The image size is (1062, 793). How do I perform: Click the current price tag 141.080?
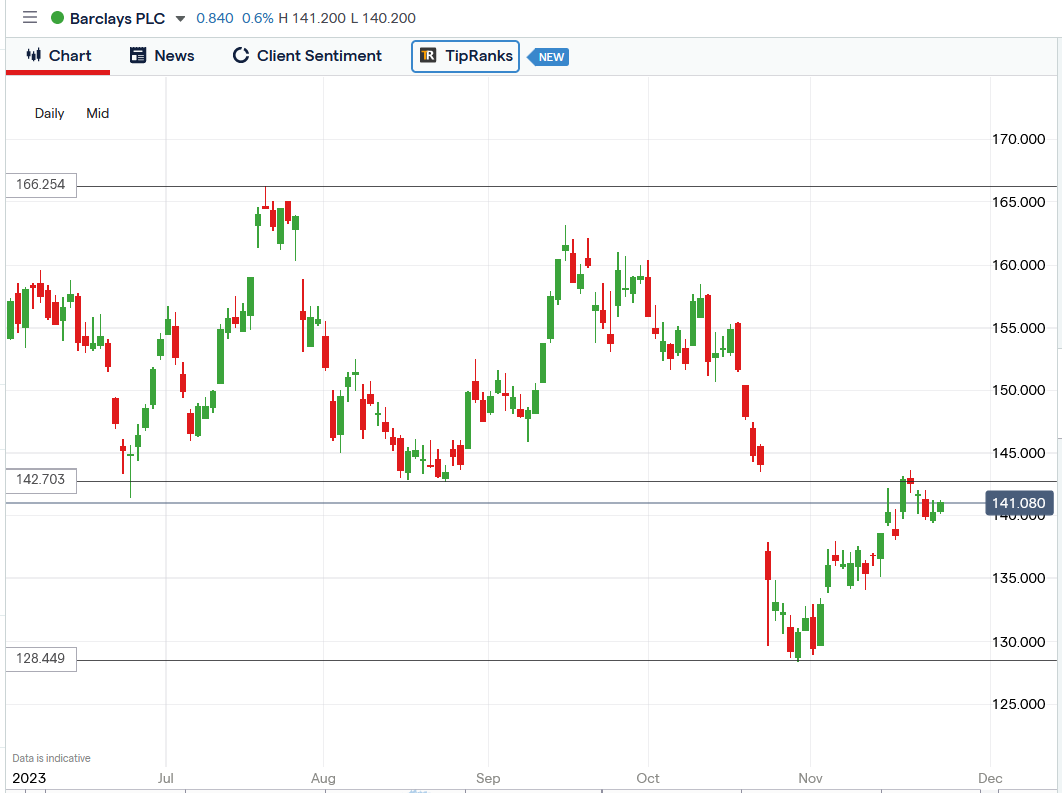coord(1019,503)
